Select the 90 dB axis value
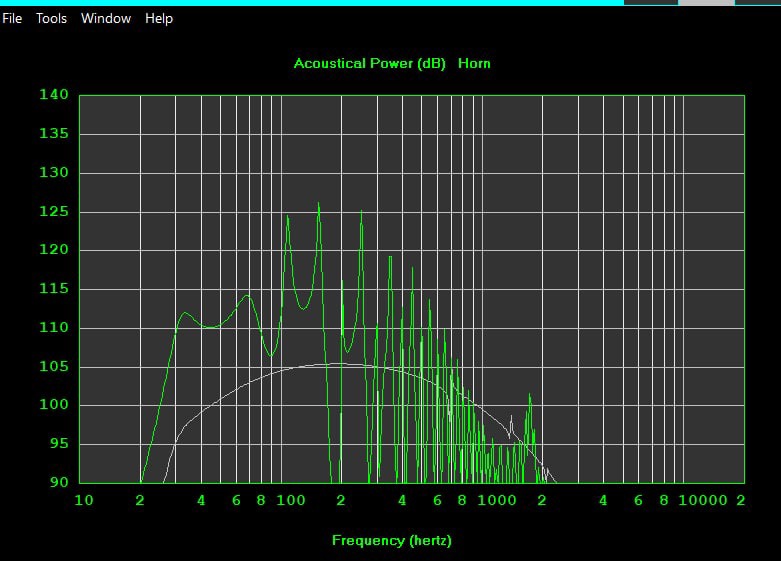The height and width of the screenshot is (561, 781). (x=59, y=482)
